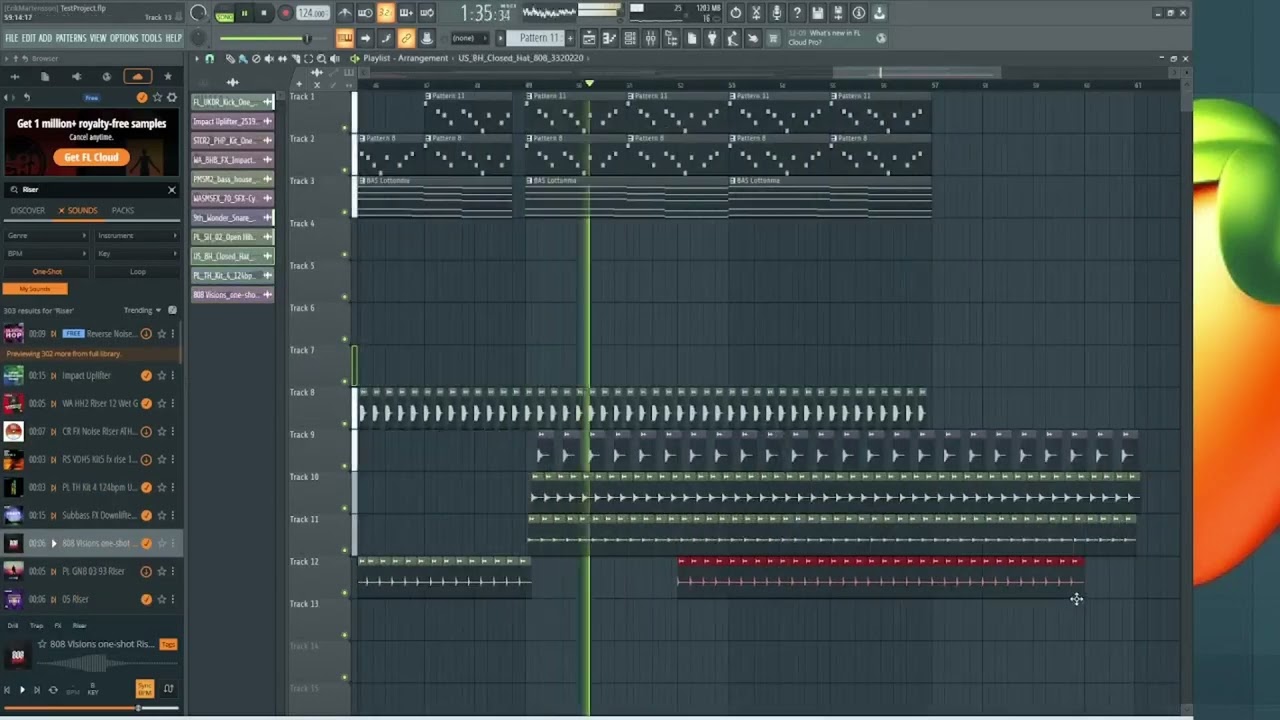Toggle the metronome icon
Image resolution: width=1280 pixels, height=720 pixels.
[345, 13]
